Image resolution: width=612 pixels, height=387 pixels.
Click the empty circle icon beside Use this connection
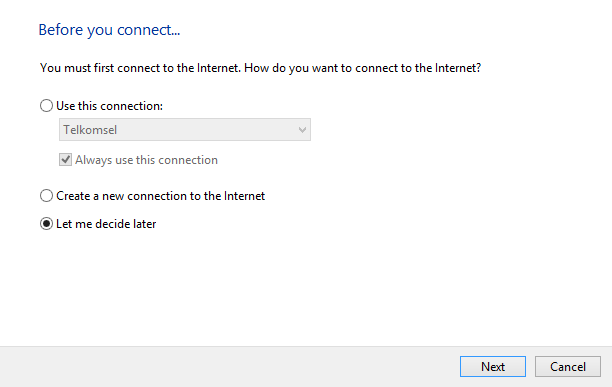46,106
